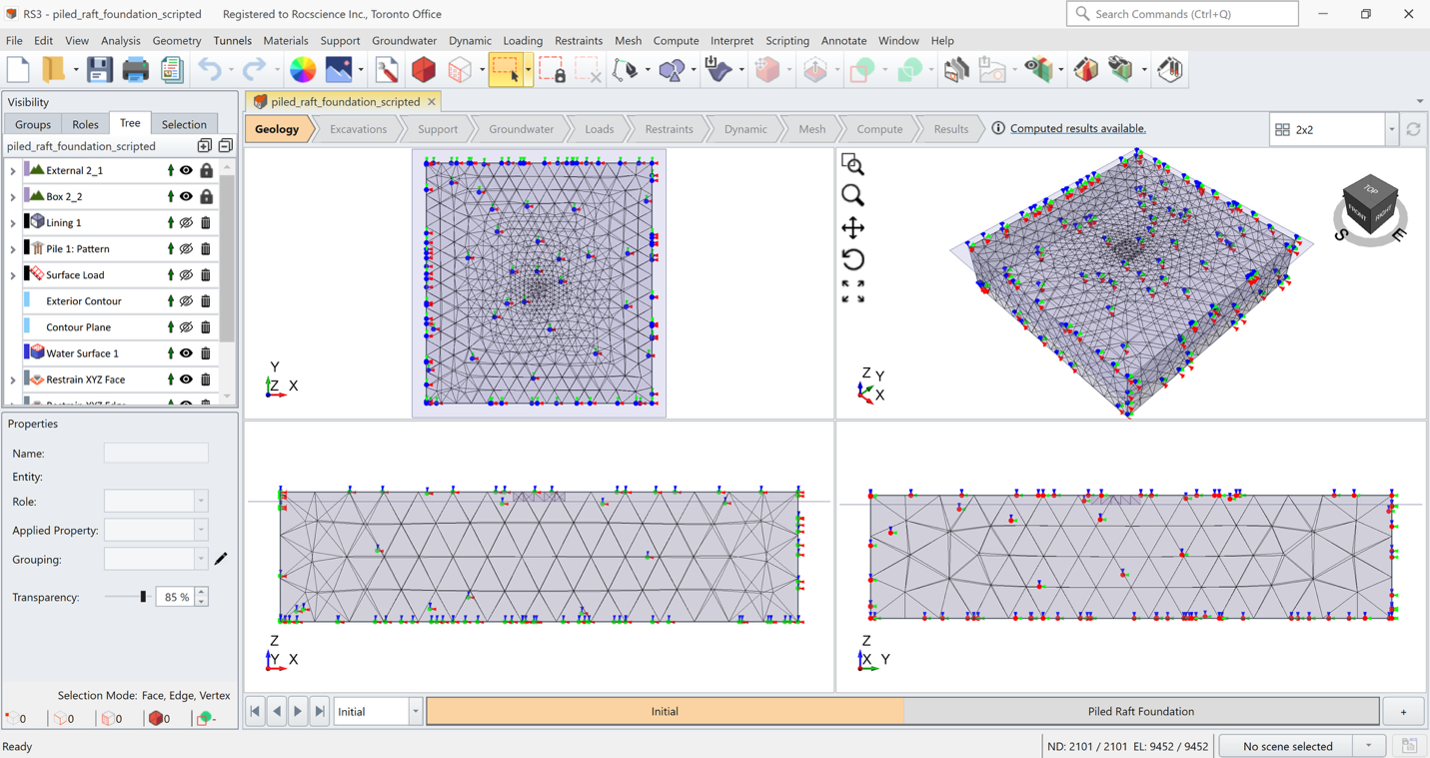This screenshot has width=1430, height=758.
Task: Click the rotate icon in 3D view
Action: coord(853,259)
